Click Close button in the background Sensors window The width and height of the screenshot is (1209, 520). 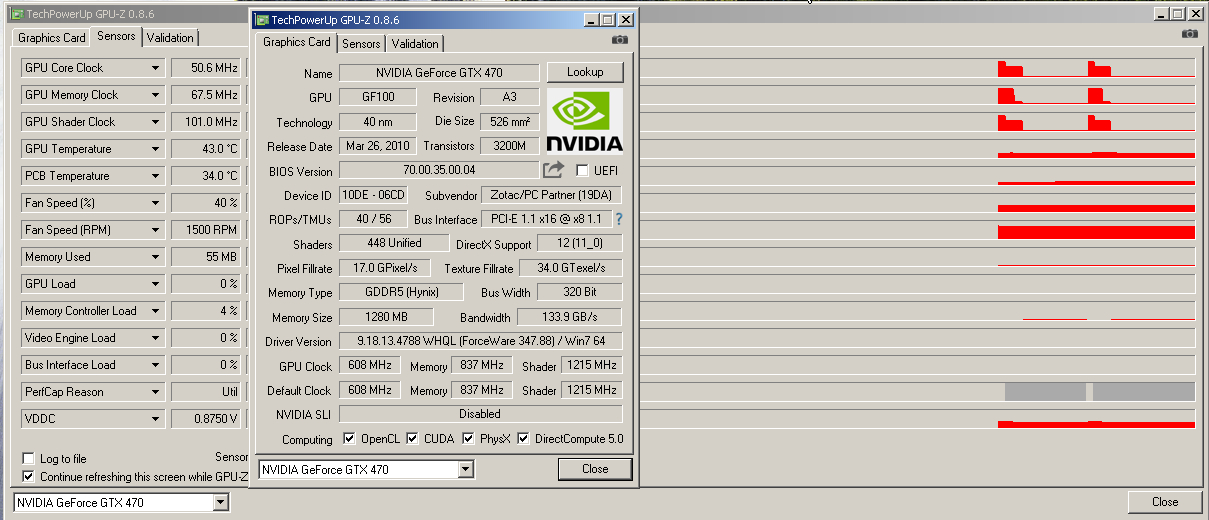click(1165, 502)
